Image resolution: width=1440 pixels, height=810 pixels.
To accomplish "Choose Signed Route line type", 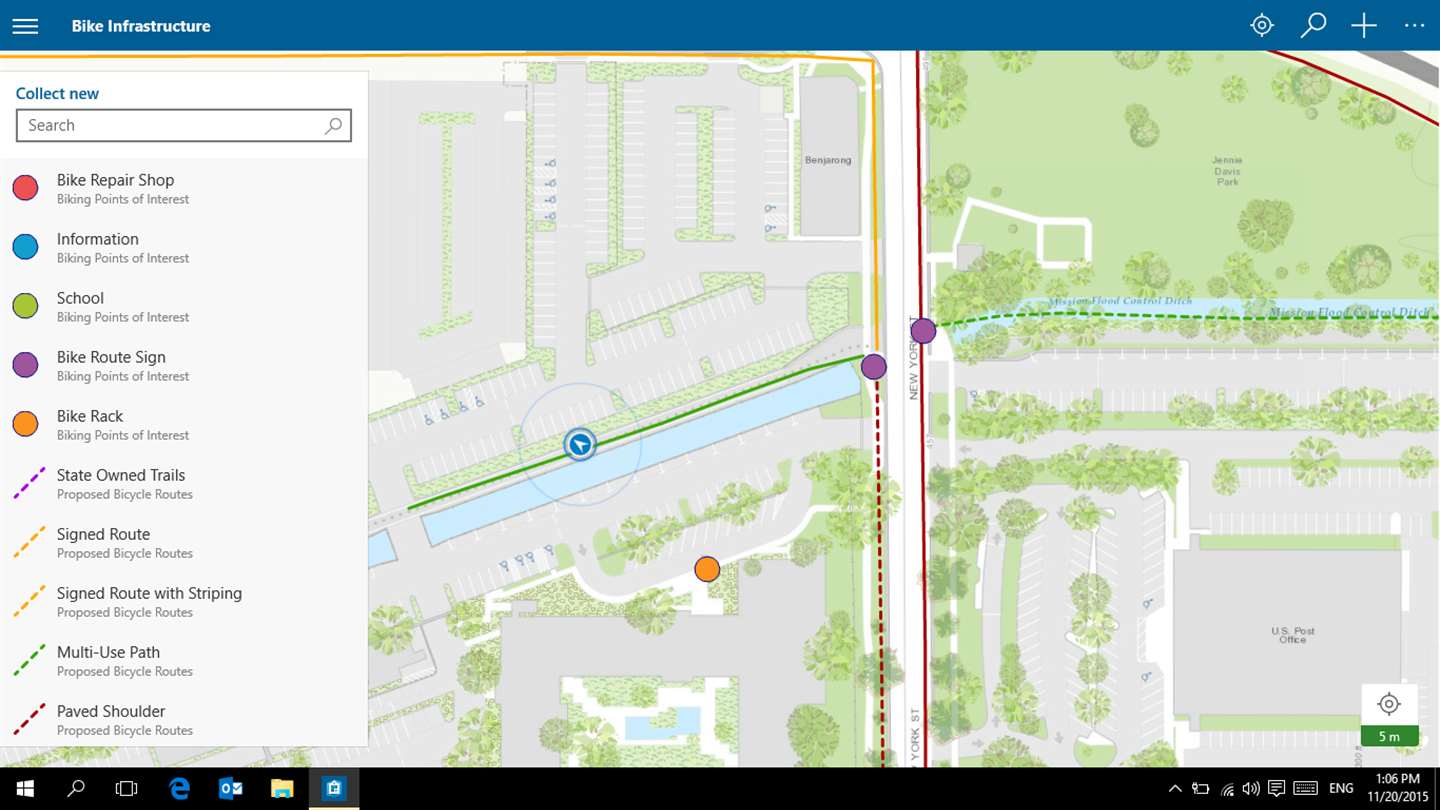I will pos(184,542).
